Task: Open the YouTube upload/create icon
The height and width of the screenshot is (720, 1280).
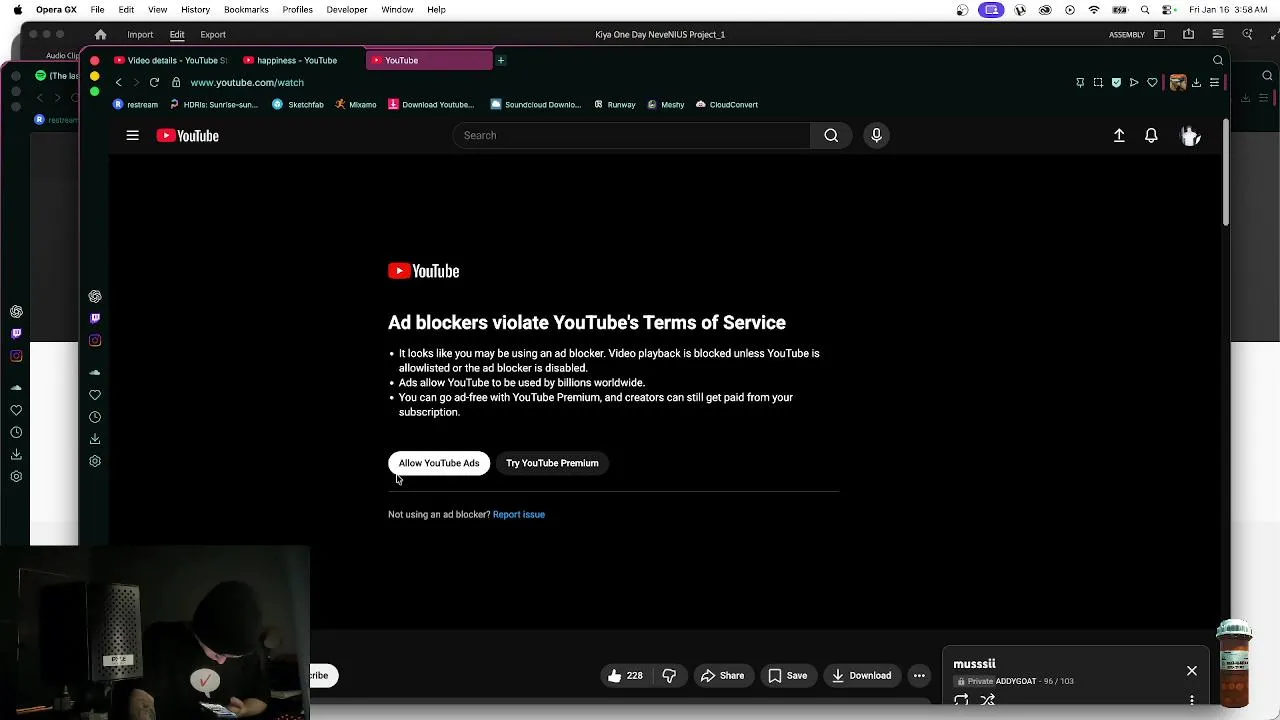Action: [x=1119, y=135]
